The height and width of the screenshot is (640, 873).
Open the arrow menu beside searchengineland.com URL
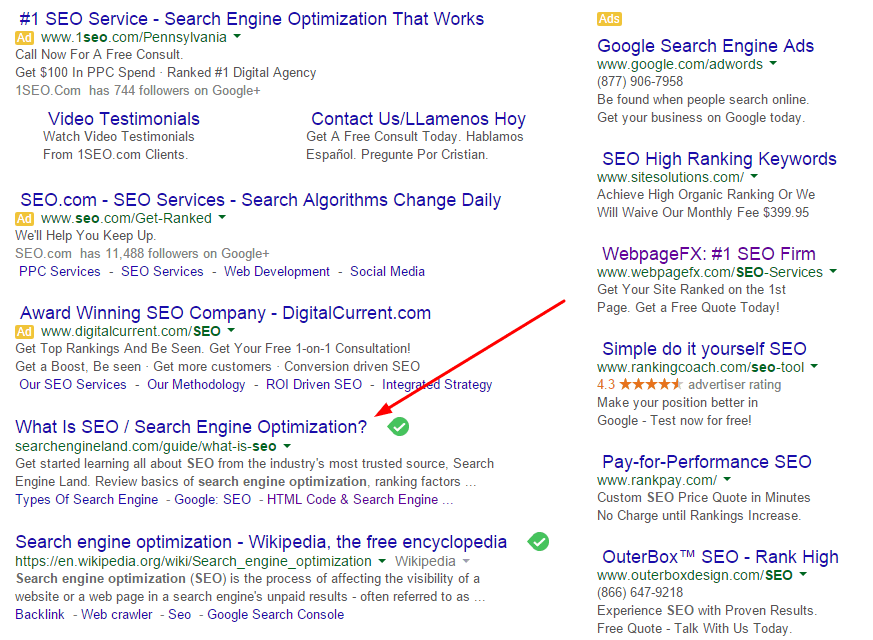pos(287,446)
